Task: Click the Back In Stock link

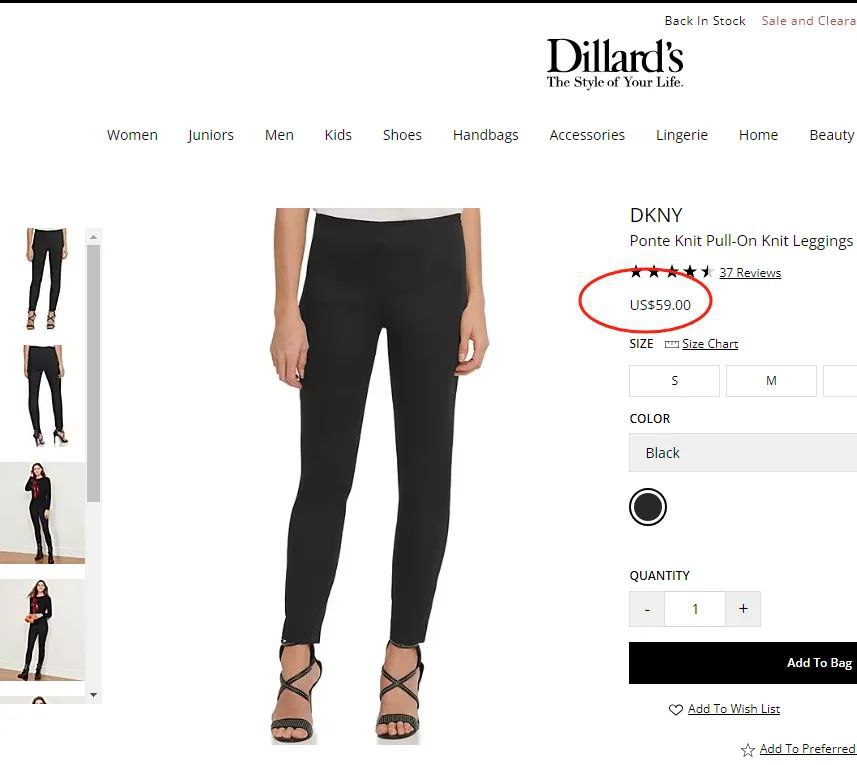Action: (705, 21)
